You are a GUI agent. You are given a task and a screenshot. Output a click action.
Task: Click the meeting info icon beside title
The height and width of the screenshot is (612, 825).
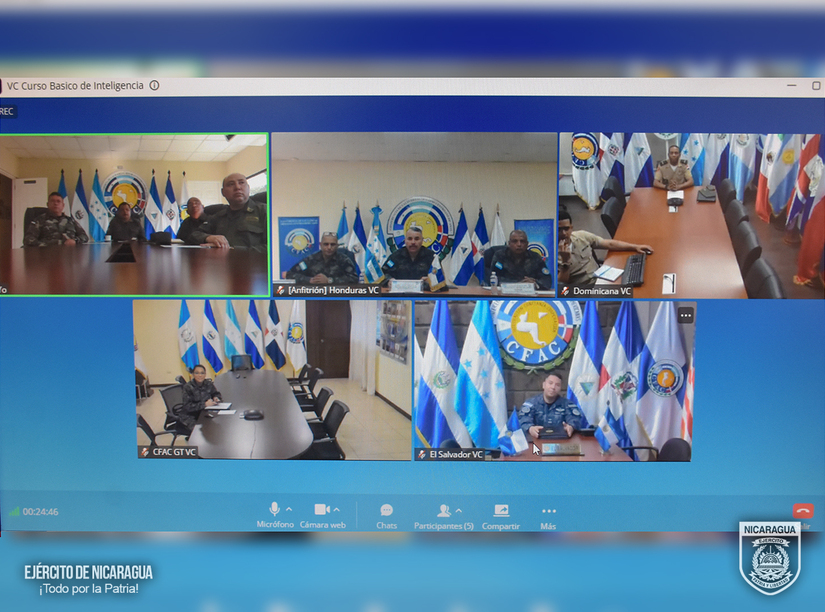click(154, 86)
